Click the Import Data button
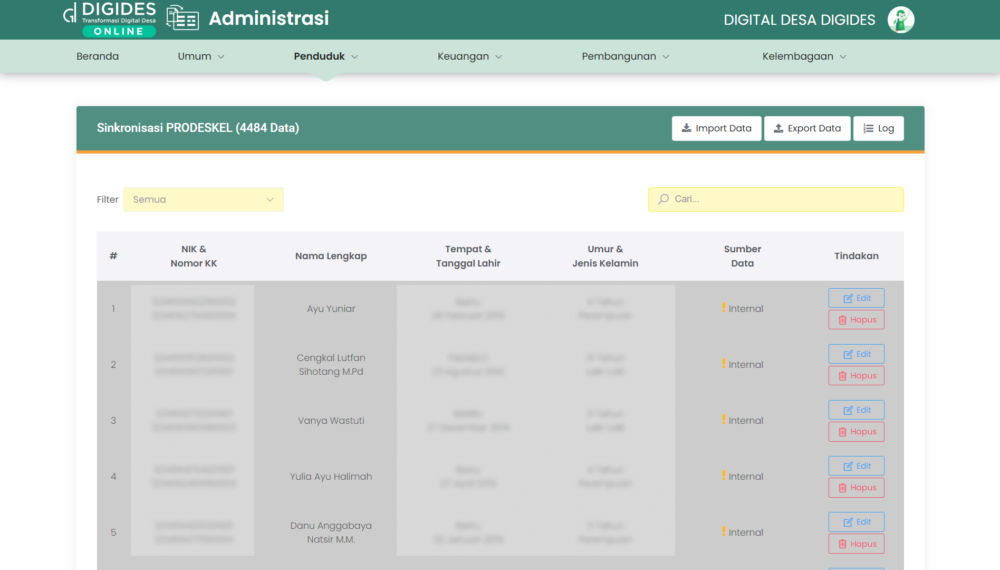1000x570 pixels. (x=716, y=128)
